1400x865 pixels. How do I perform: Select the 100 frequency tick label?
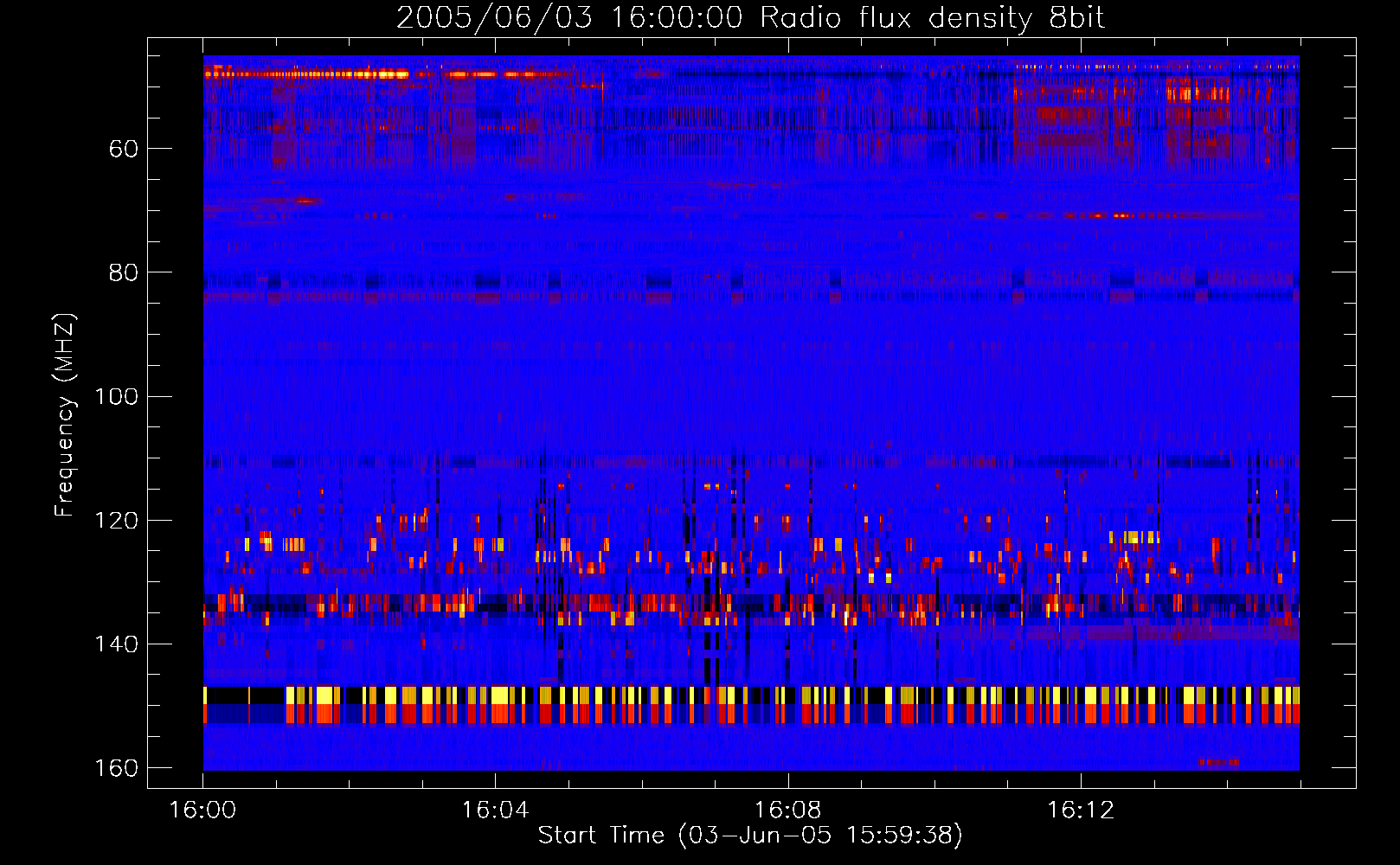(x=116, y=396)
